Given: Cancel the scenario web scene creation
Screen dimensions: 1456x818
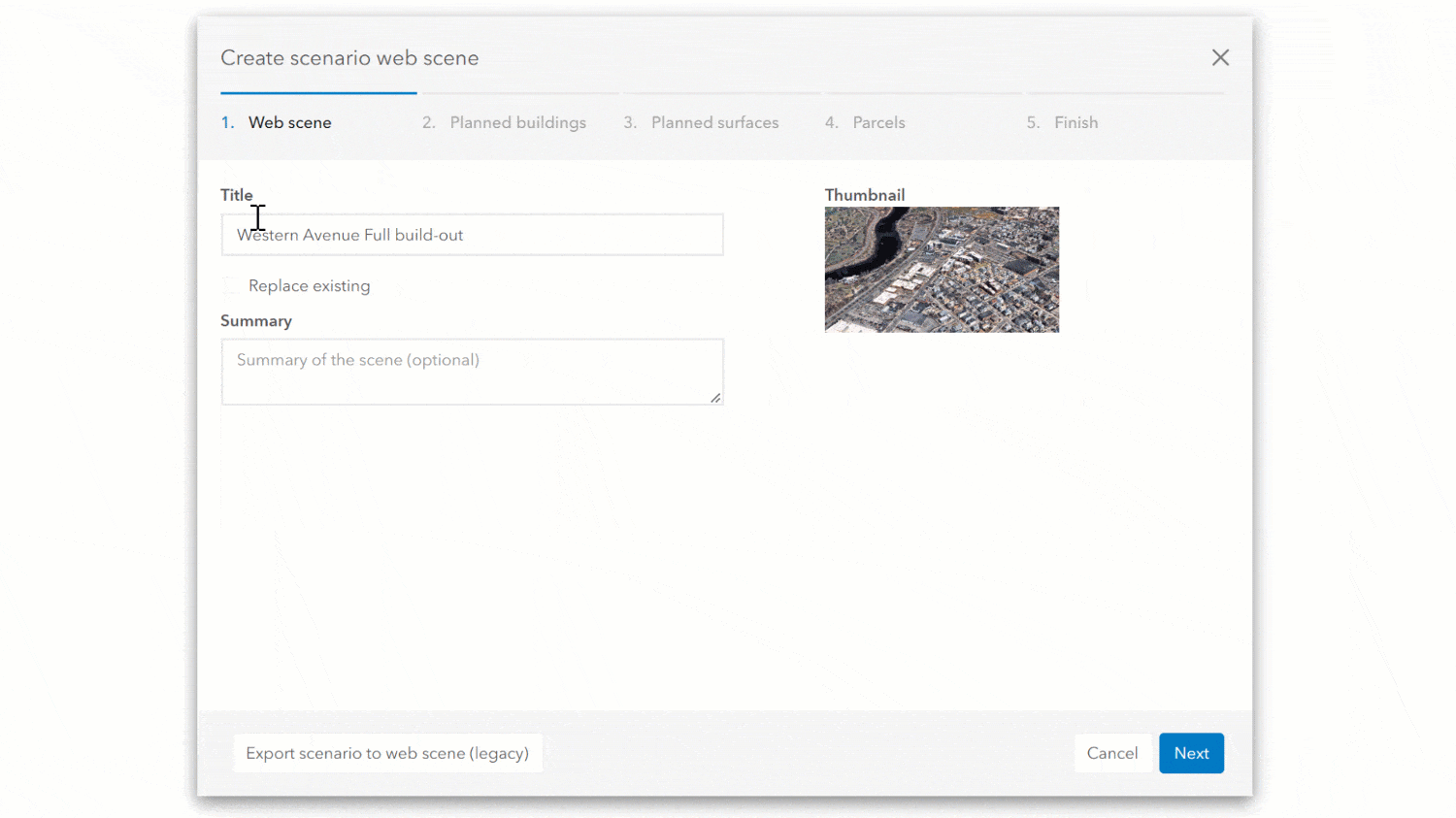Looking at the screenshot, I should point(1112,753).
